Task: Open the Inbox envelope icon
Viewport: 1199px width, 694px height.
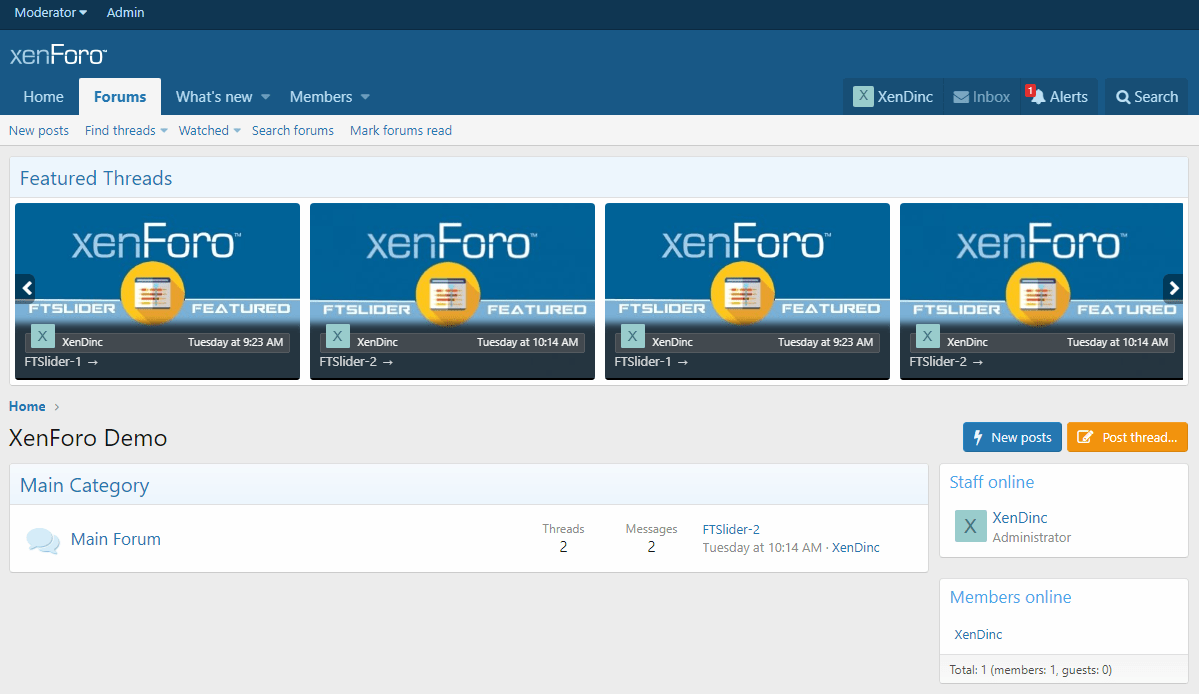Action: [961, 97]
